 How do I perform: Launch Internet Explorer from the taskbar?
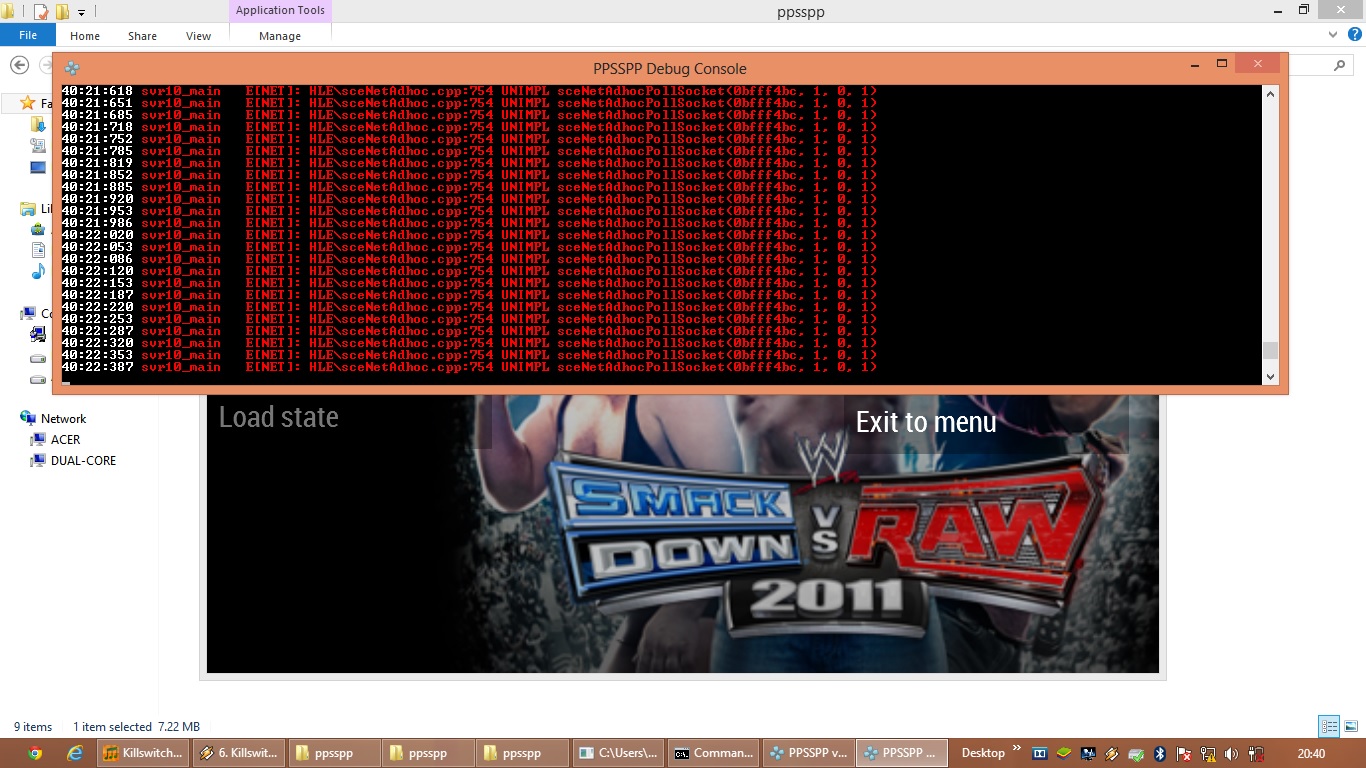74,753
